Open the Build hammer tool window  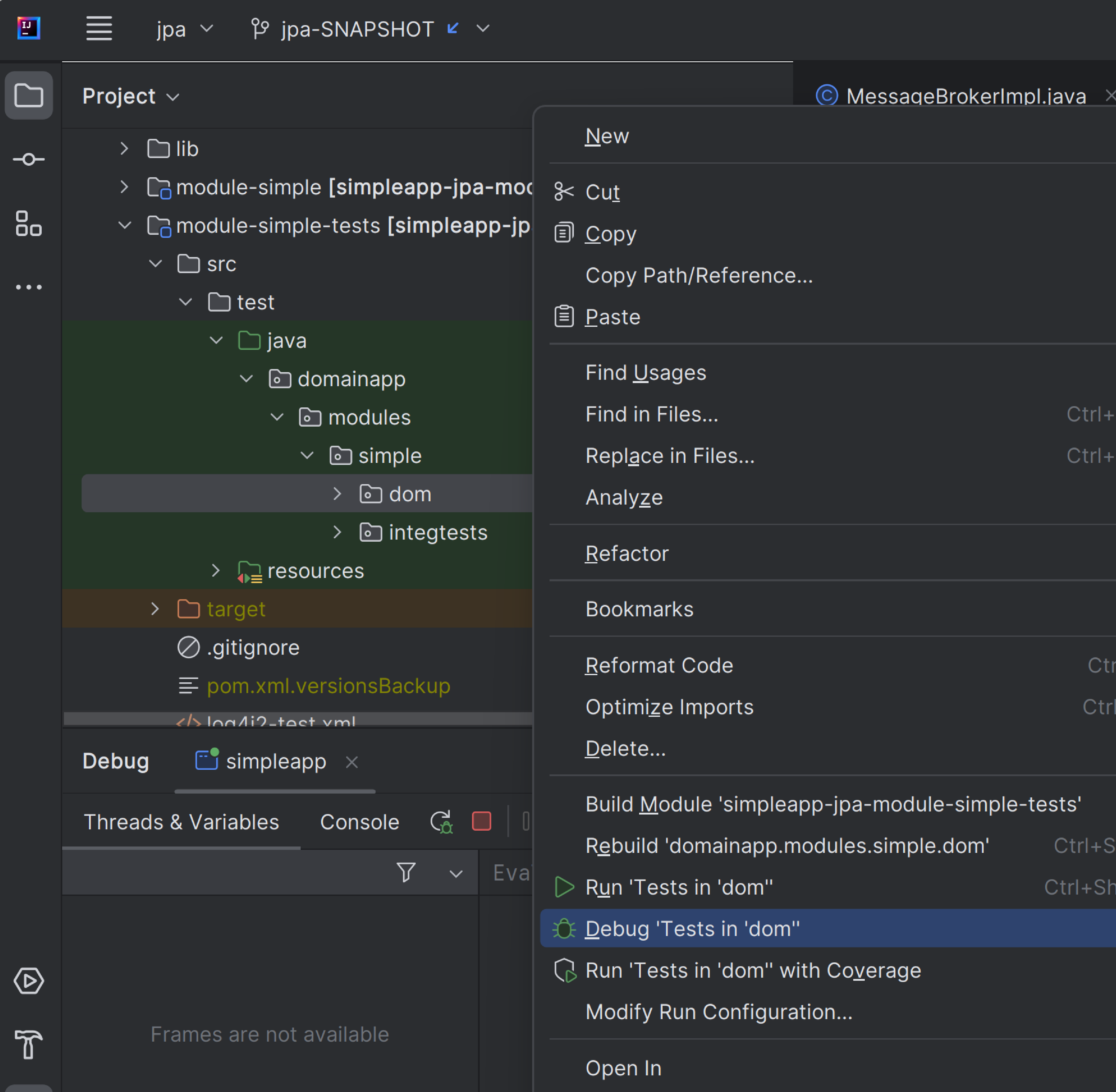[29, 1044]
